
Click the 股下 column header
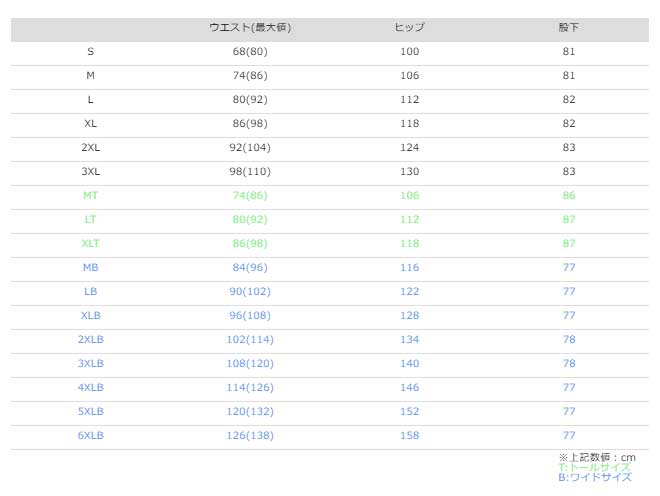pyautogui.click(x=569, y=27)
